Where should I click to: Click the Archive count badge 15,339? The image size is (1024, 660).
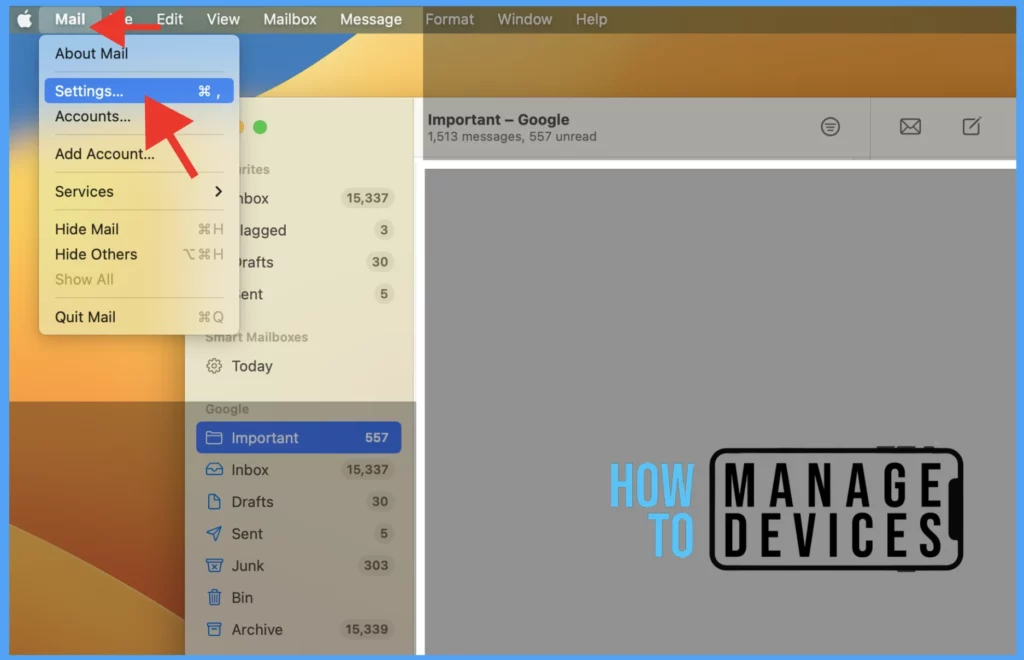(367, 629)
